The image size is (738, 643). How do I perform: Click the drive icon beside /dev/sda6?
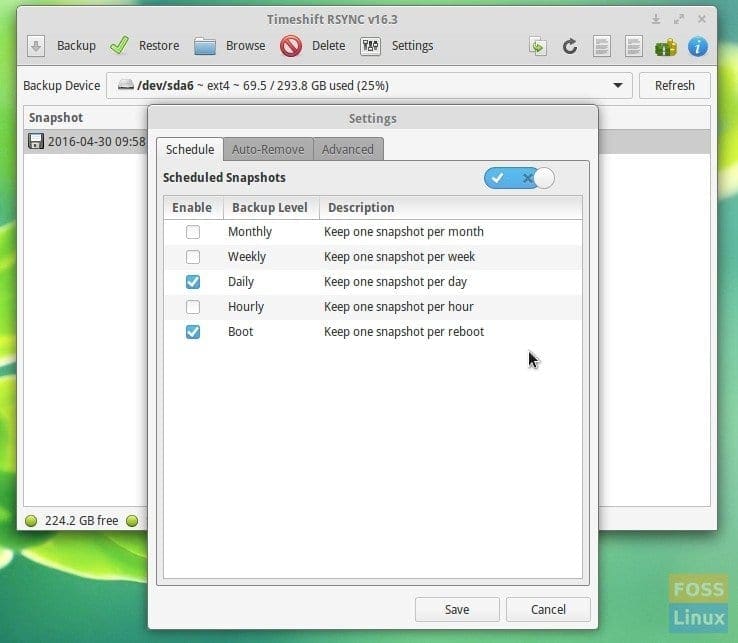[x=126, y=85]
